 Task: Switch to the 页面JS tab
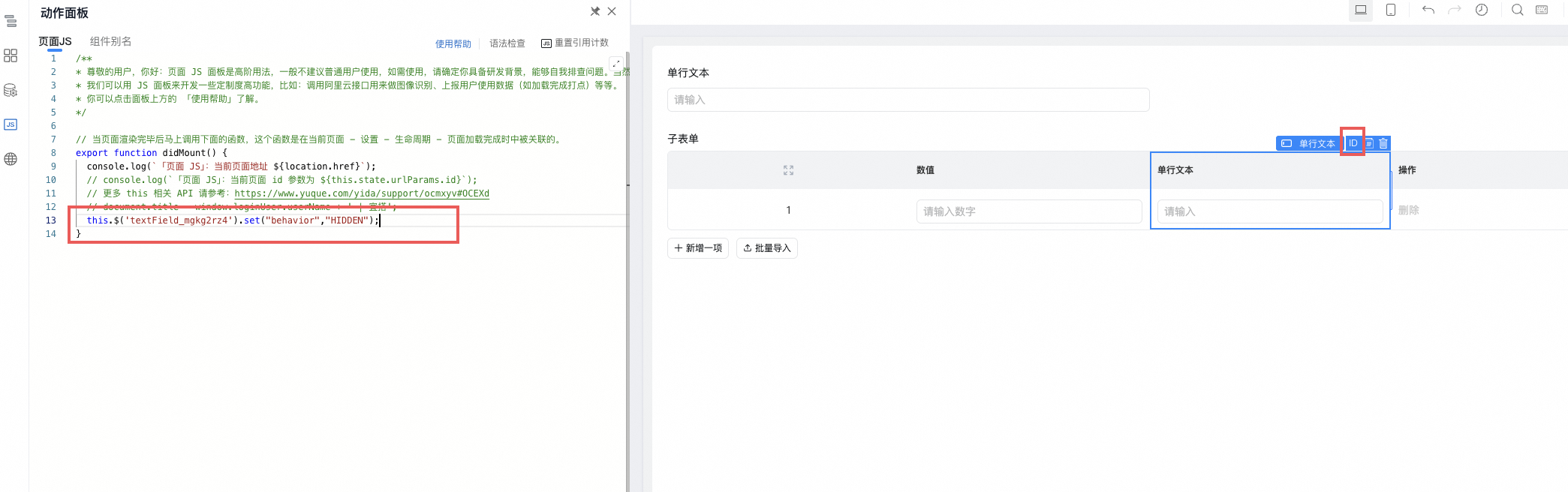pyautogui.click(x=55, y=42)
